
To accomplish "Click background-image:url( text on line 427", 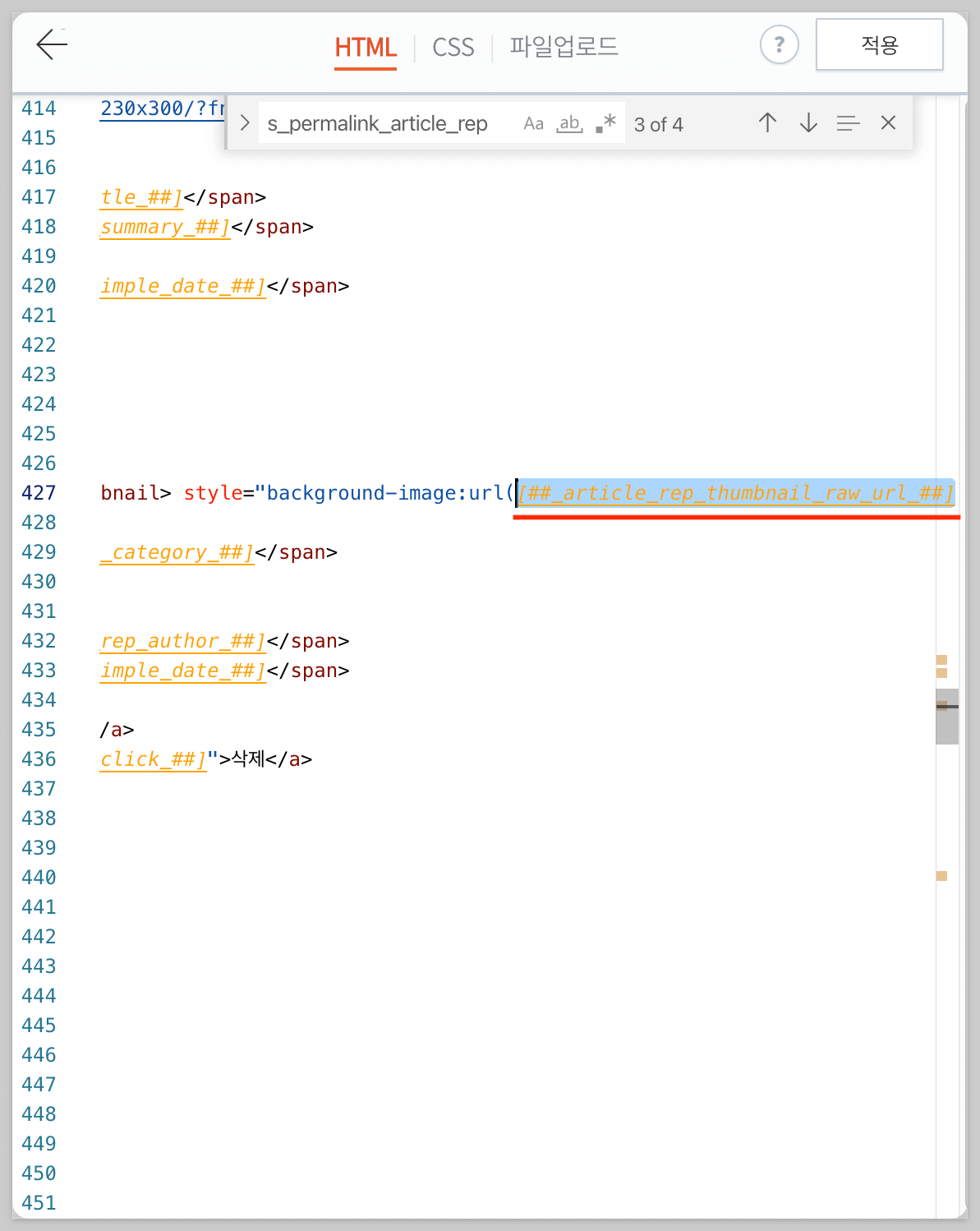I will (391, 493).
